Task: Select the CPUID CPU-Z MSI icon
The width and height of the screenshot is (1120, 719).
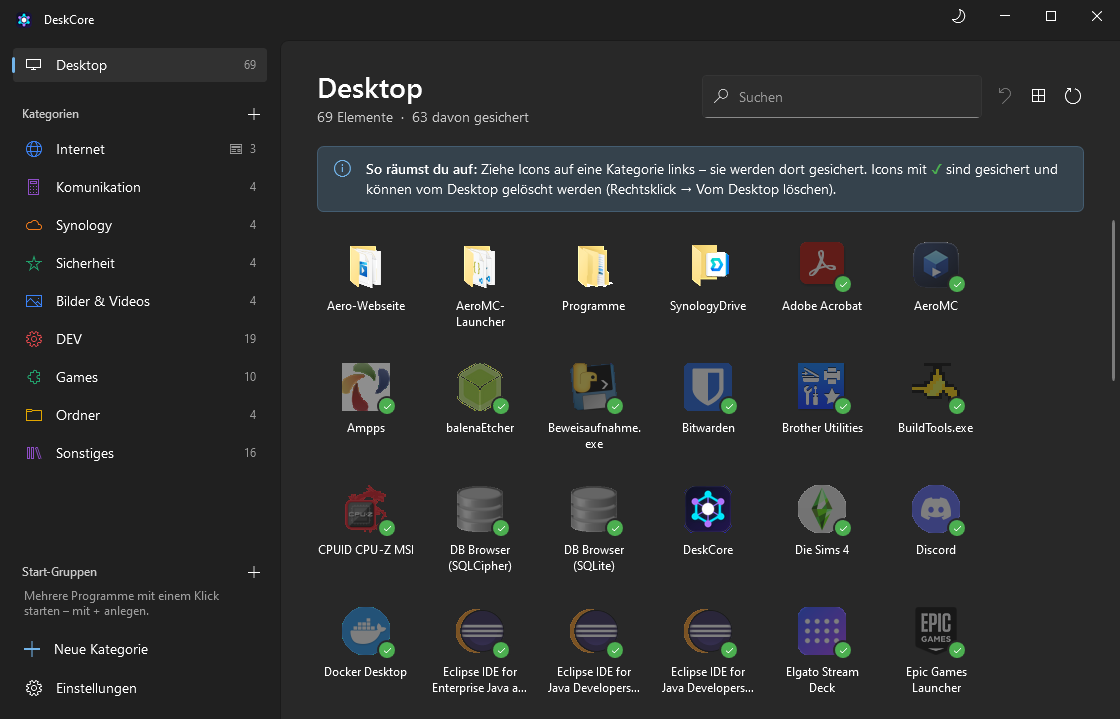Action: click(366, 510)
